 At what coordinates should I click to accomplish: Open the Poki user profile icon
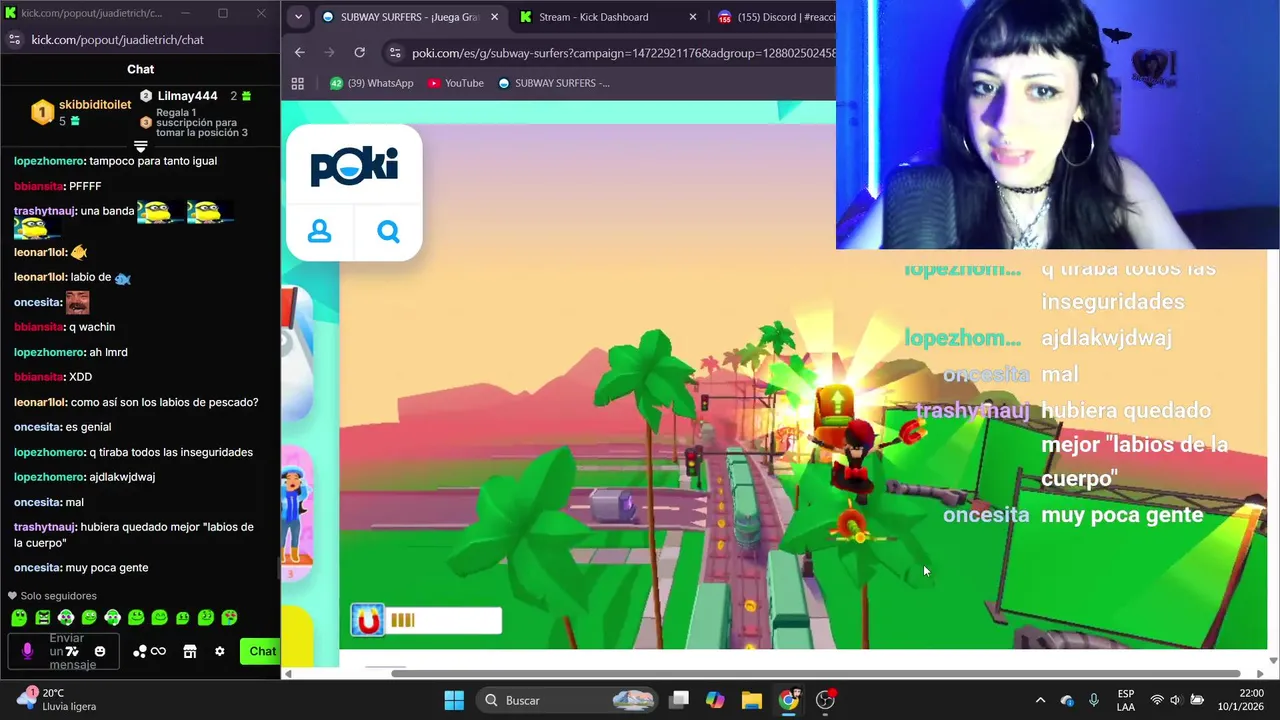click(x=319, y=232)
